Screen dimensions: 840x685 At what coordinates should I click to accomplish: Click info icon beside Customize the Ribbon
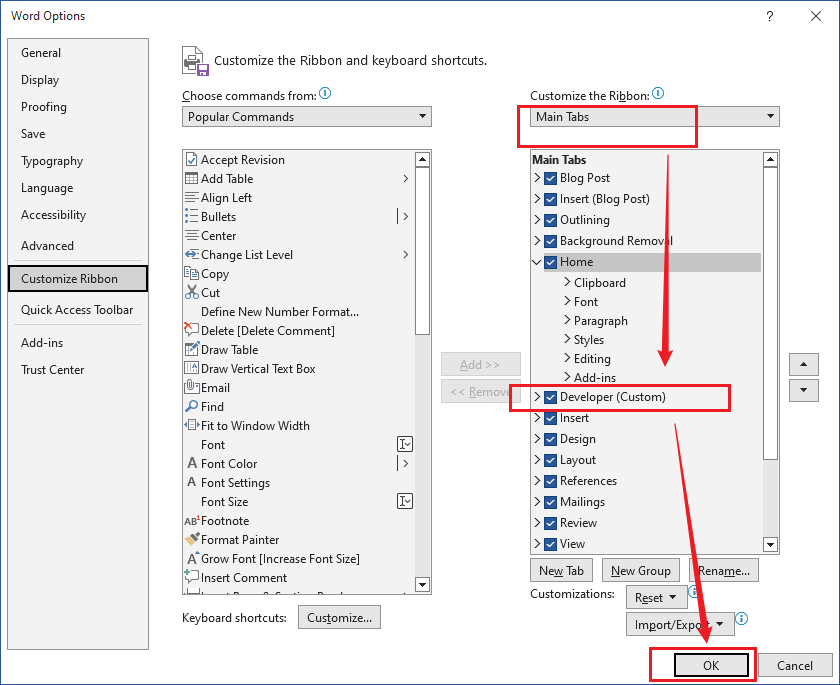point(658,94)
